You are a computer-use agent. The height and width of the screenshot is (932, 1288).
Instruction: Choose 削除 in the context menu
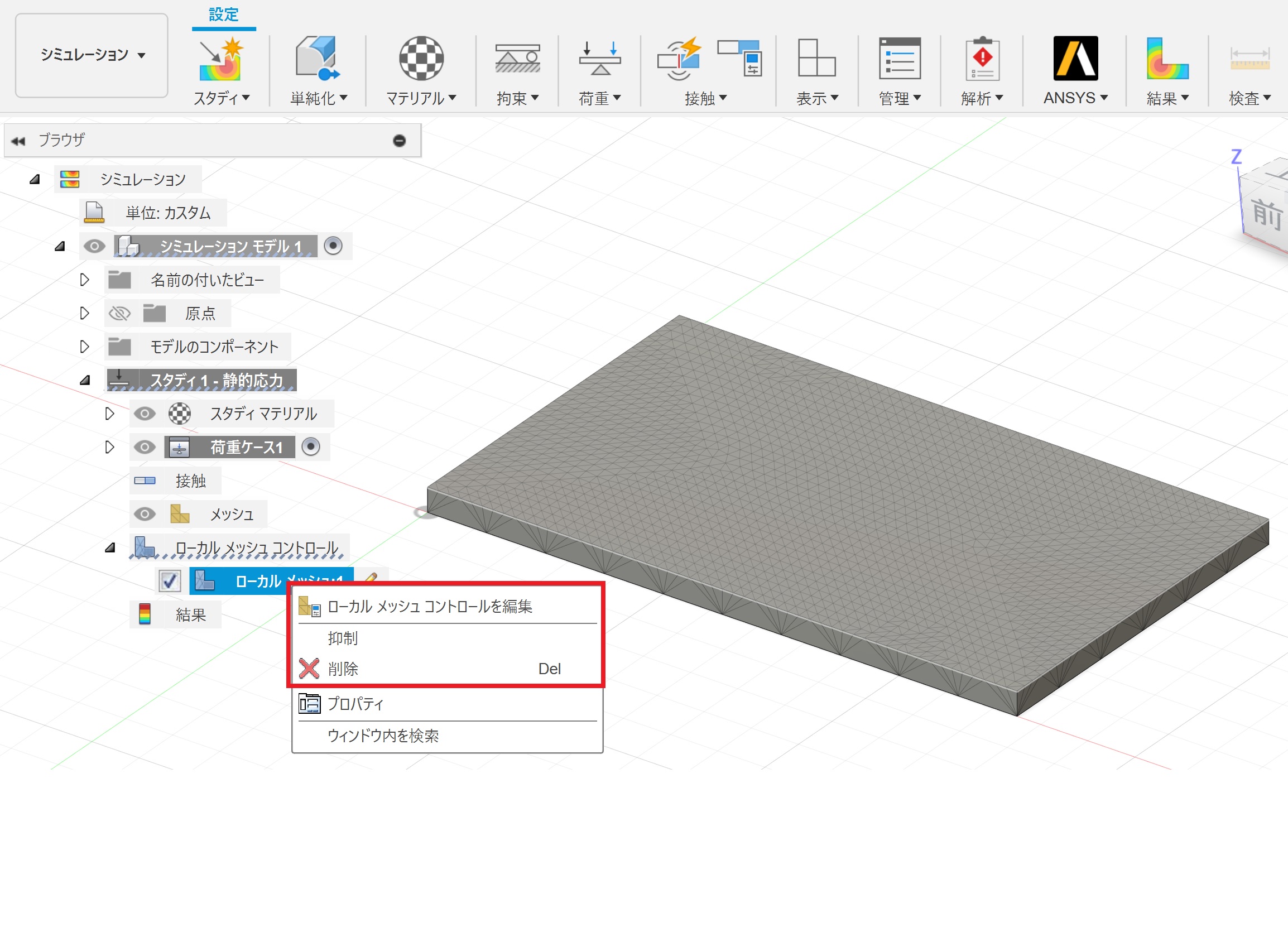coord(448,669)
